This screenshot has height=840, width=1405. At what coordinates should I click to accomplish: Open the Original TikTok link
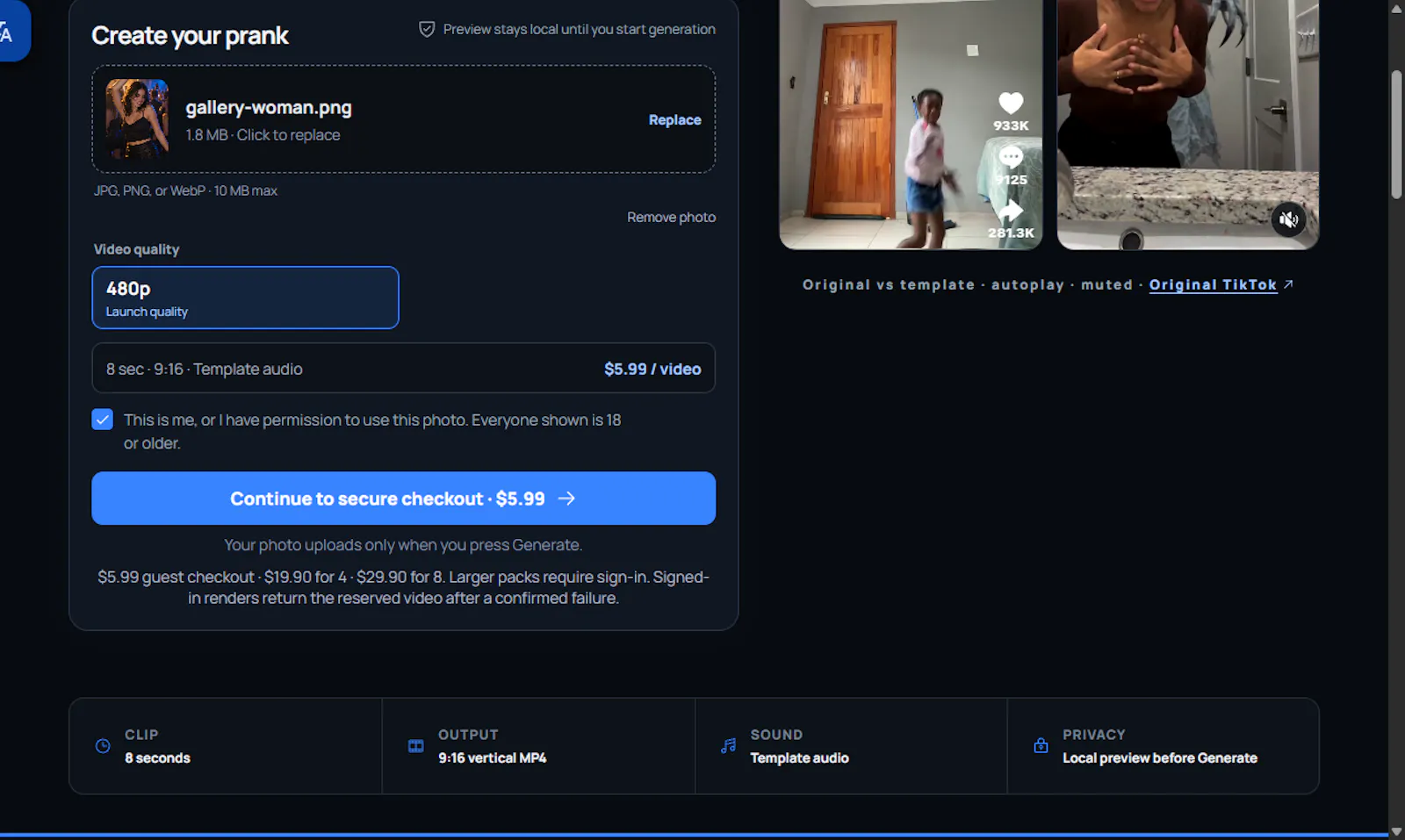(1213, 284)
